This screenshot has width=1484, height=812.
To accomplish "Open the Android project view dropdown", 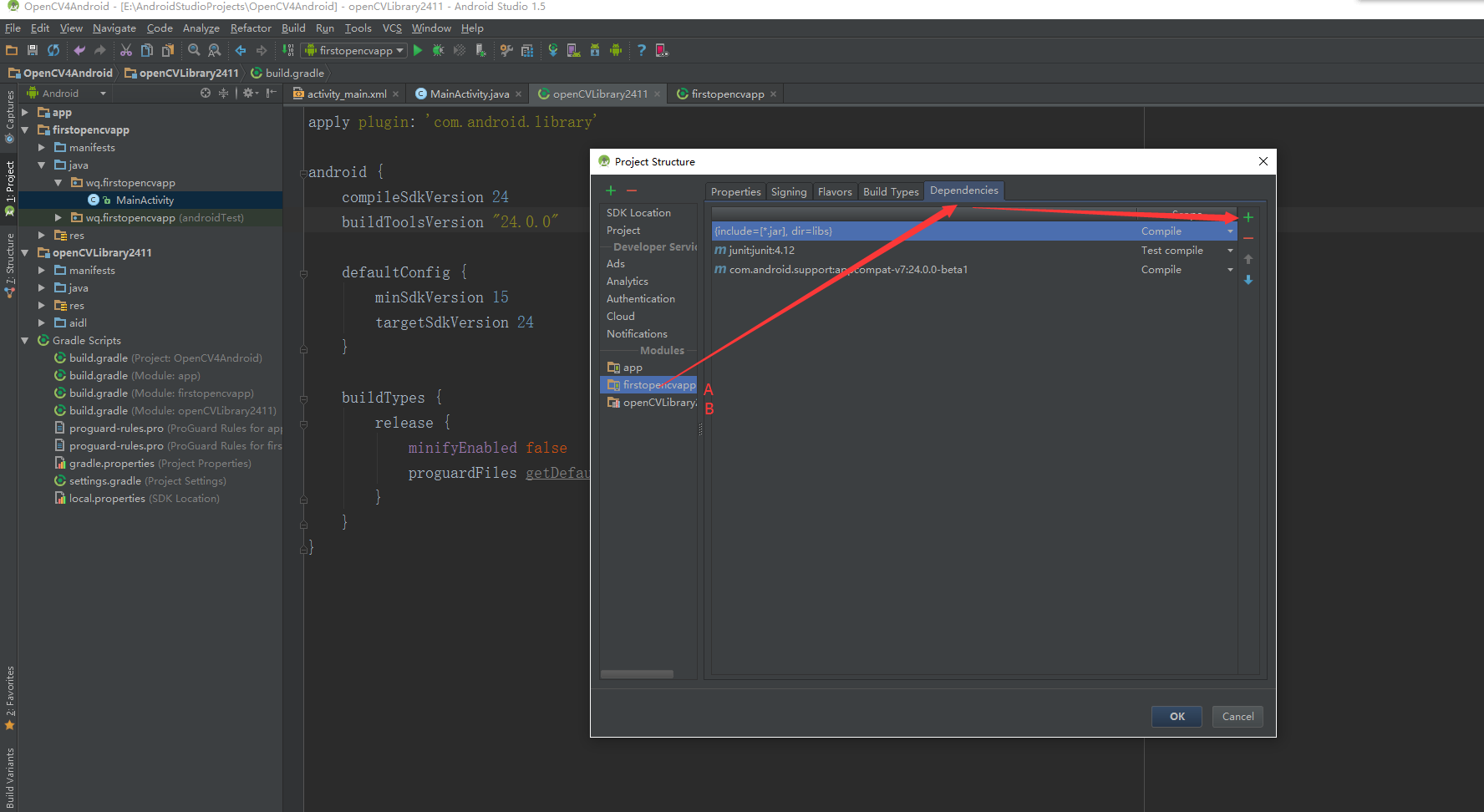I will (67, 93).
